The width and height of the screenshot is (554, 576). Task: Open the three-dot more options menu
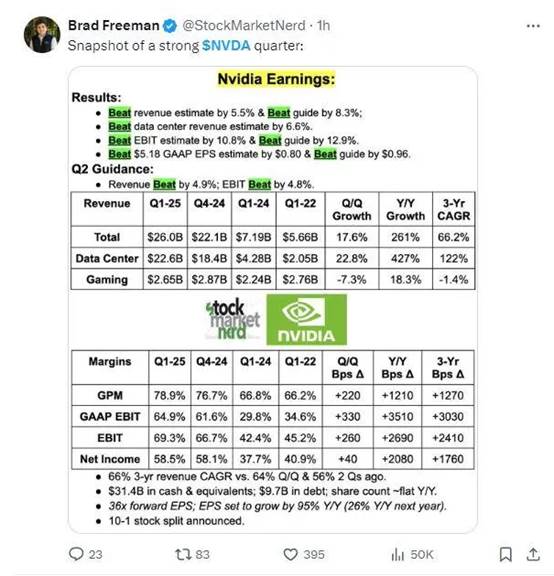533,26
